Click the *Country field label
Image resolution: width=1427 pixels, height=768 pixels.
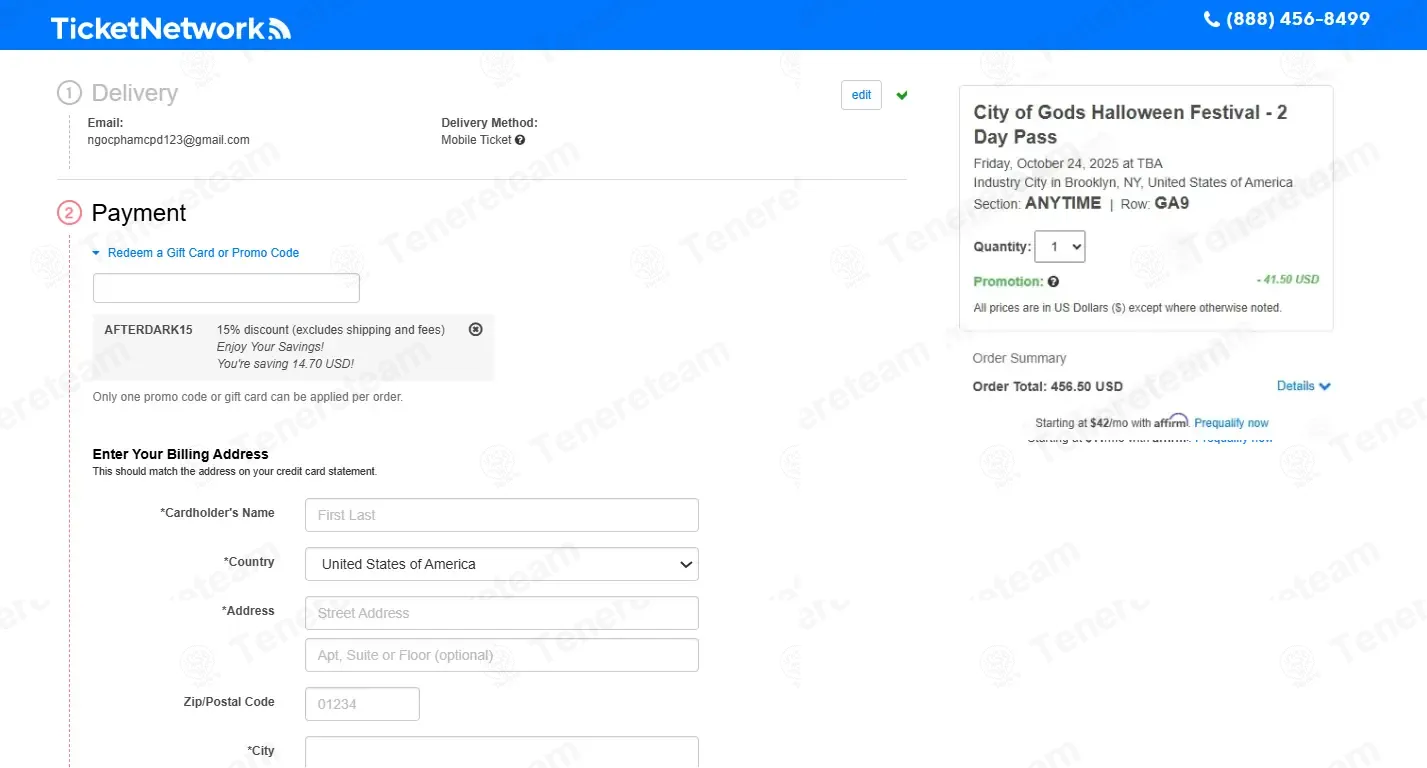(x=249, y=562)
